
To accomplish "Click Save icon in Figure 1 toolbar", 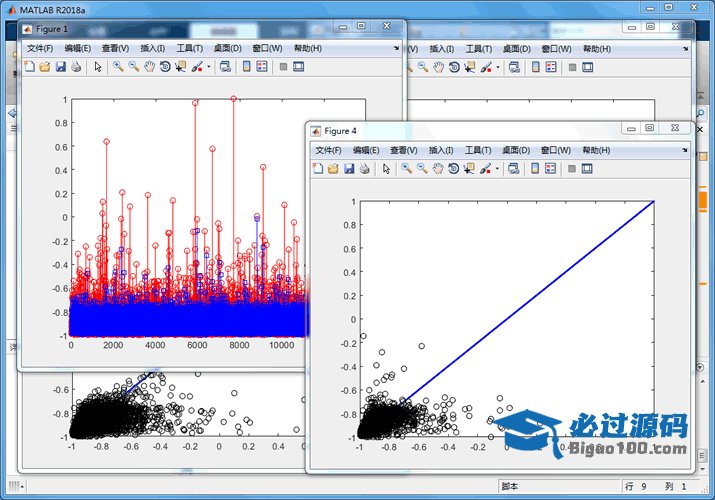I will pos(60,67).
